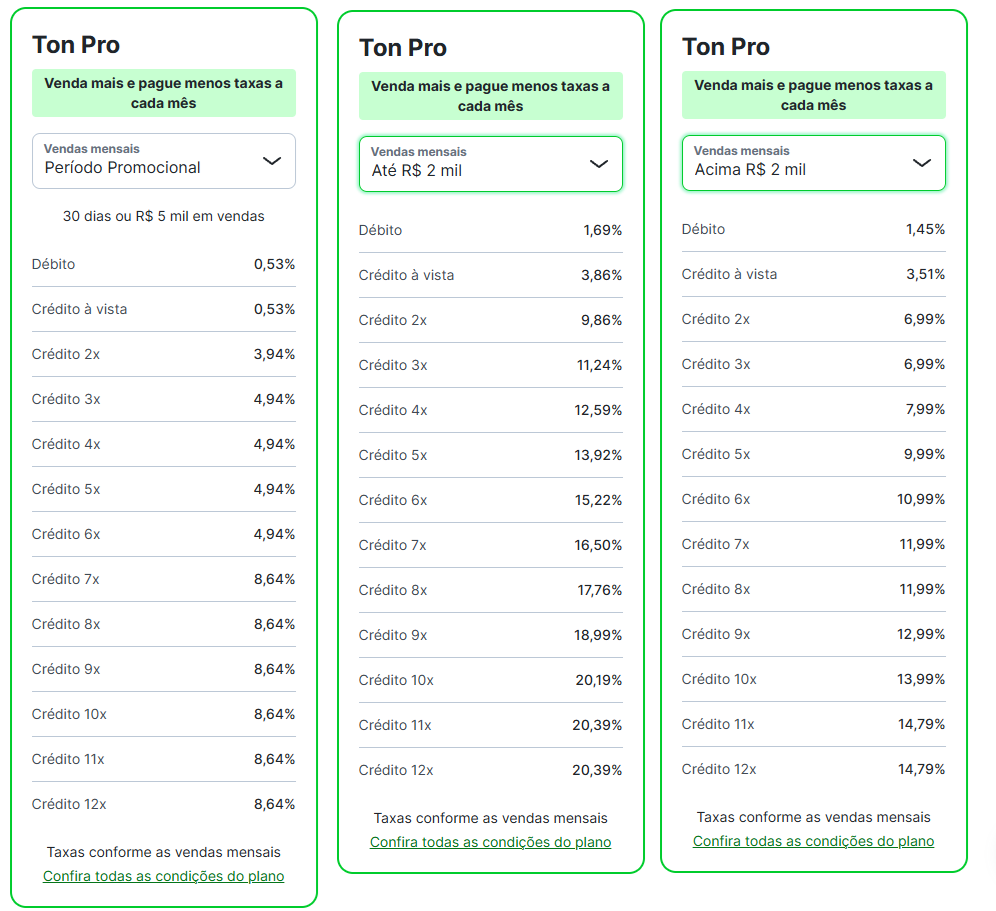Click the Crédito 3x rate of 11,24%
Screen dimensions: 996x911
click(599, 366)
